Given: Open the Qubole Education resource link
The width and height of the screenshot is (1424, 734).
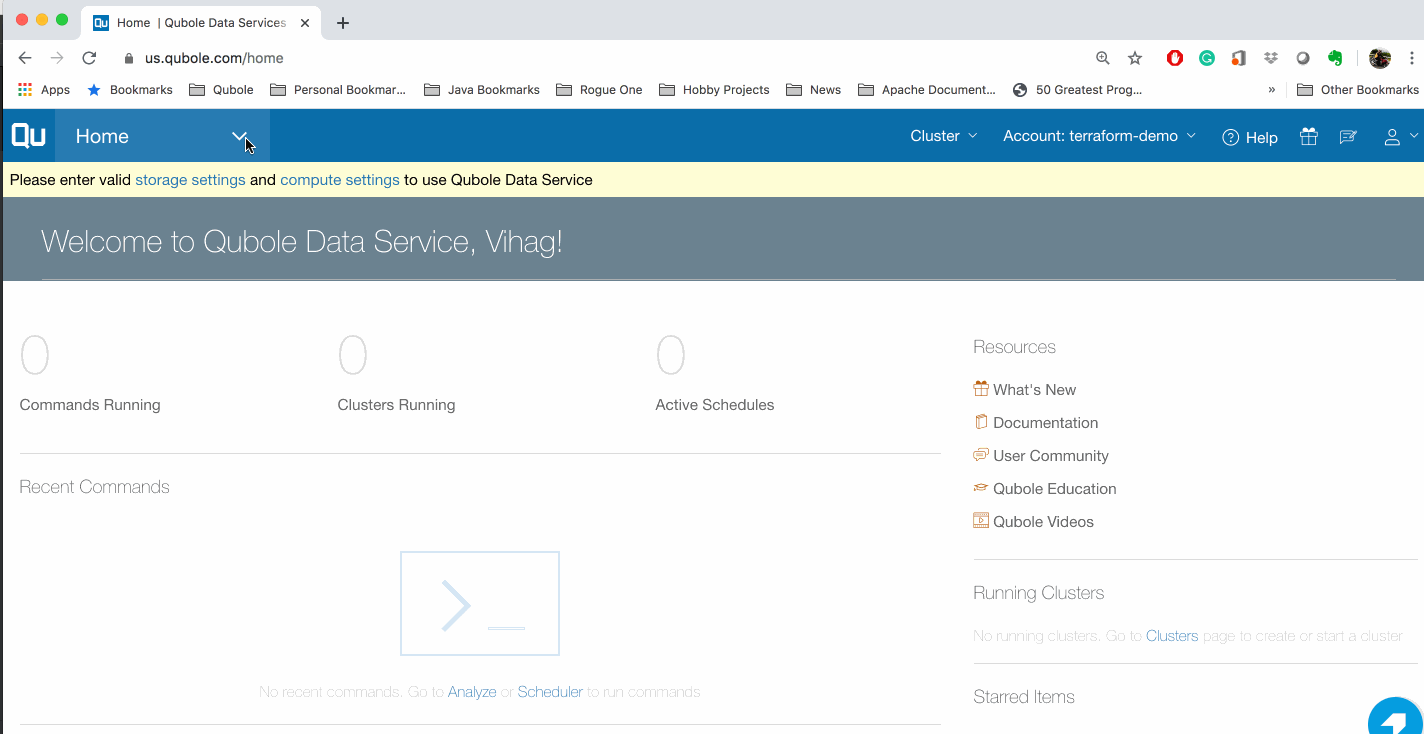Looking at the screenshot, I should [x=1055, y=489].
